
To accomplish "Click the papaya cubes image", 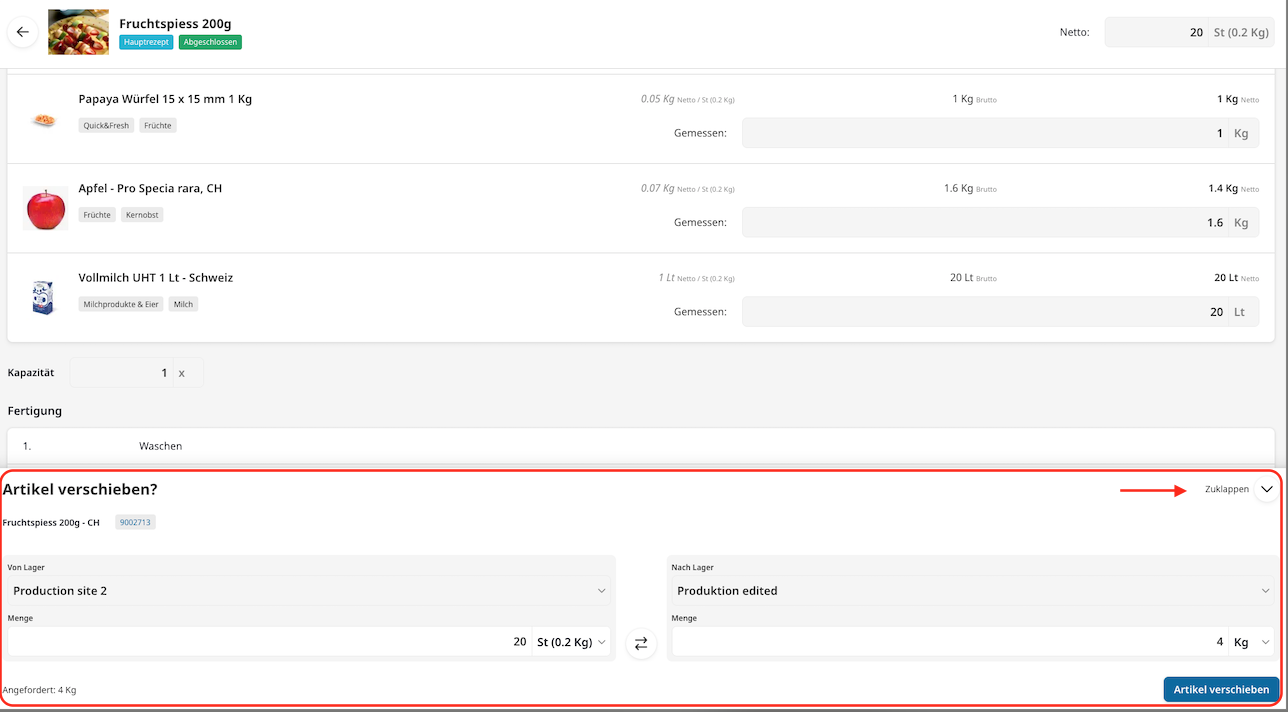I will [43, 120].
